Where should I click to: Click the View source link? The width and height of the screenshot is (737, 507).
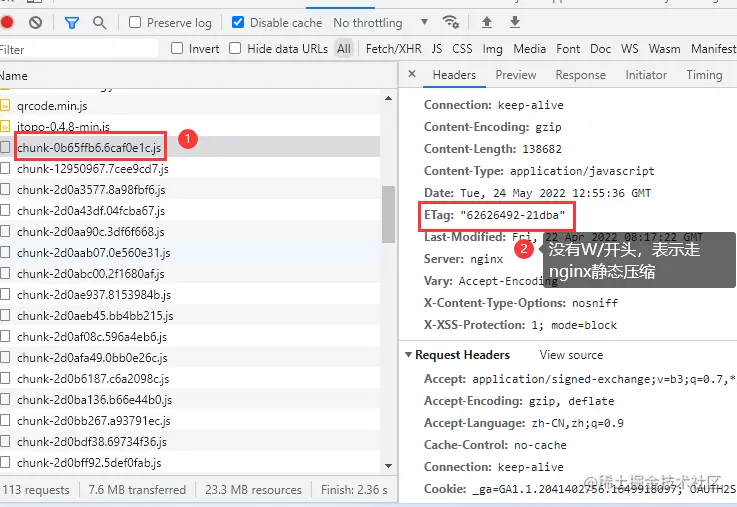click(x=571, y=355)
